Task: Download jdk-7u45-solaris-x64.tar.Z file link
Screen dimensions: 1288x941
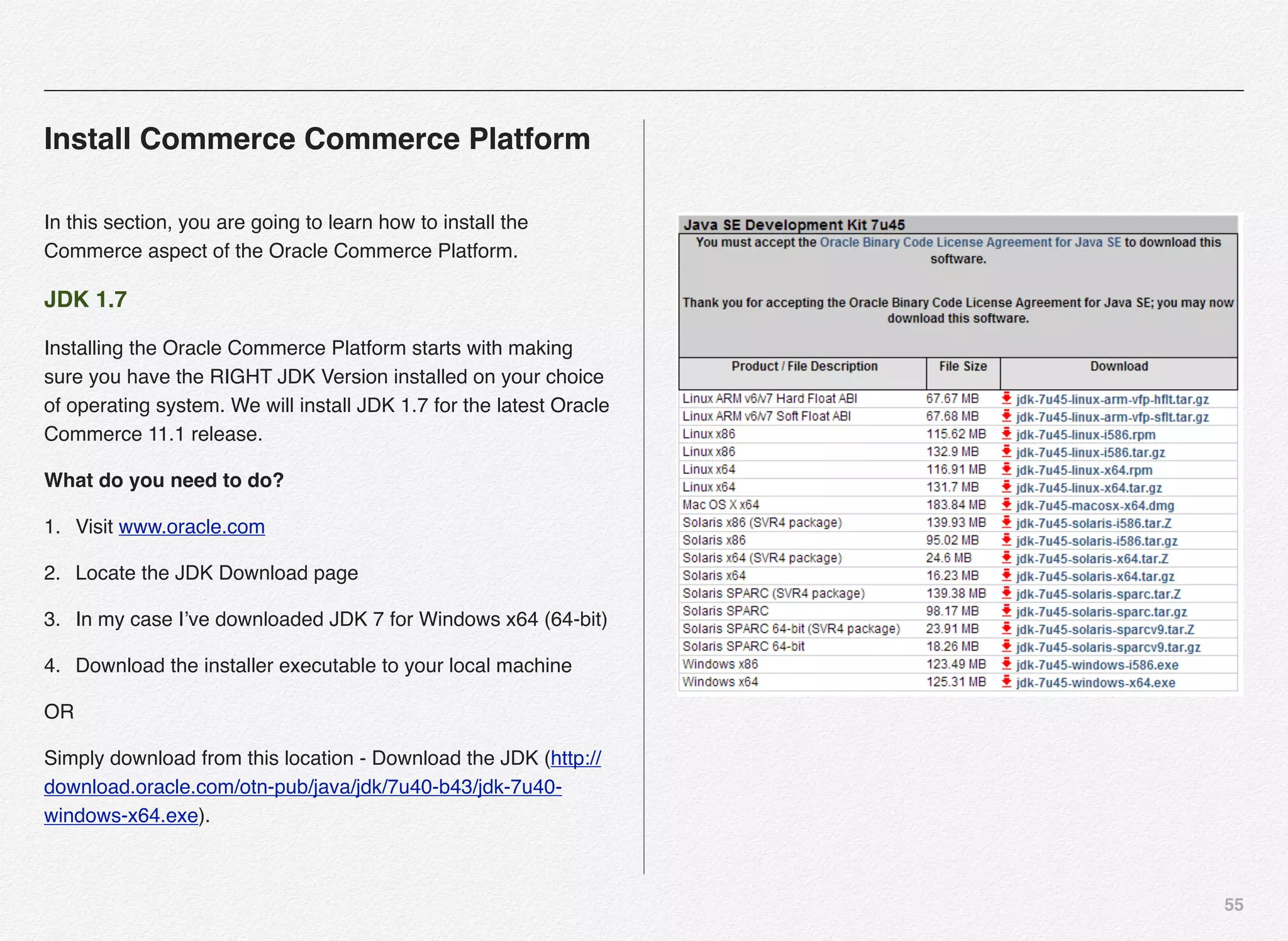Action: click(1092, 559)
